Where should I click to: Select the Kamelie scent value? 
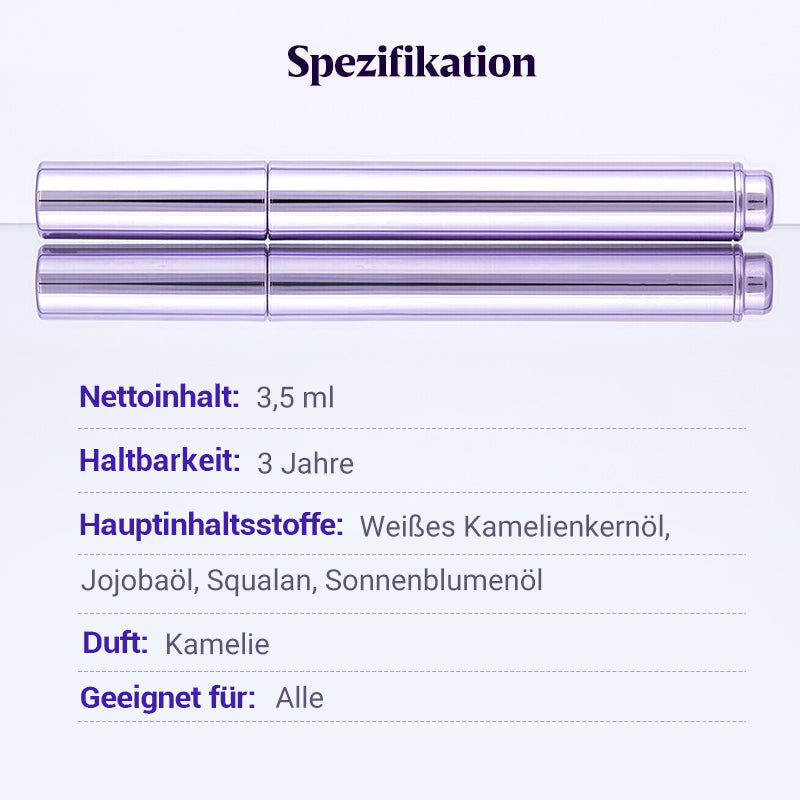pyautogui.click(x=217, y=645)
